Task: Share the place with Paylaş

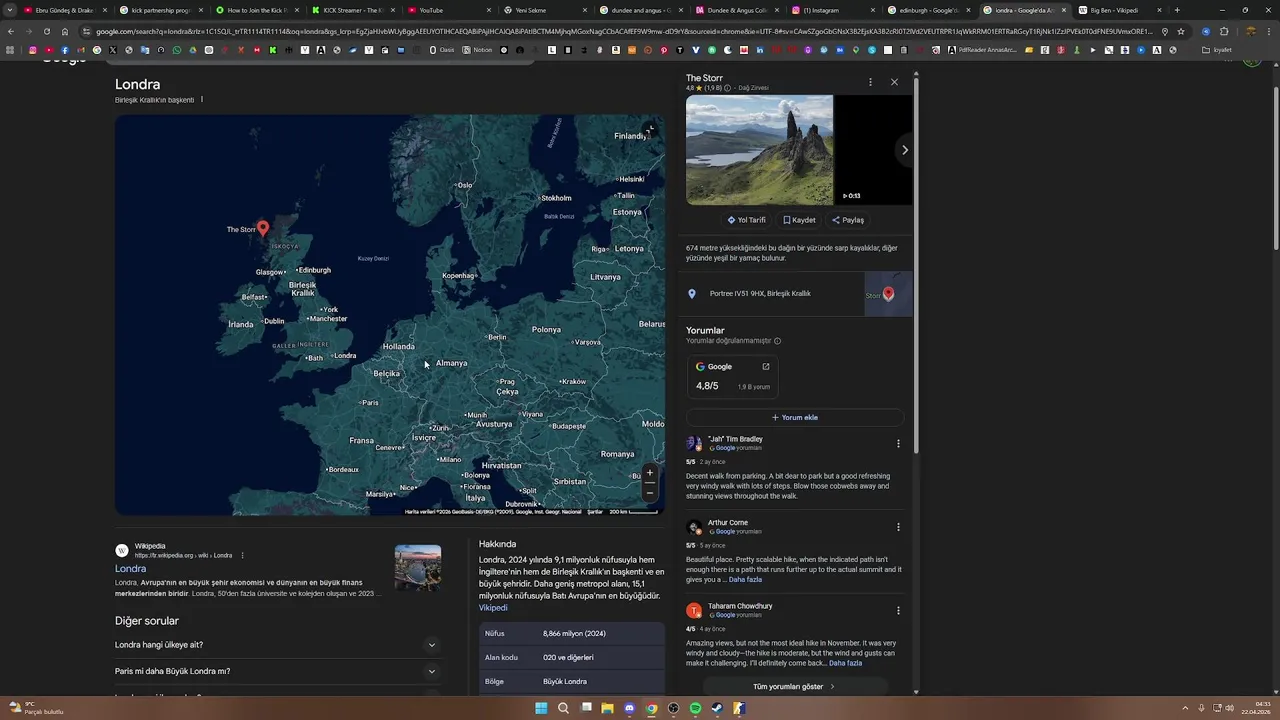Action: coord(848,220)
